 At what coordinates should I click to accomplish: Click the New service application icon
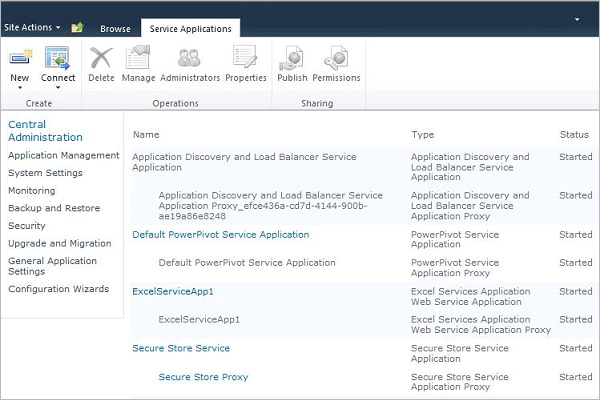(20, 58)
